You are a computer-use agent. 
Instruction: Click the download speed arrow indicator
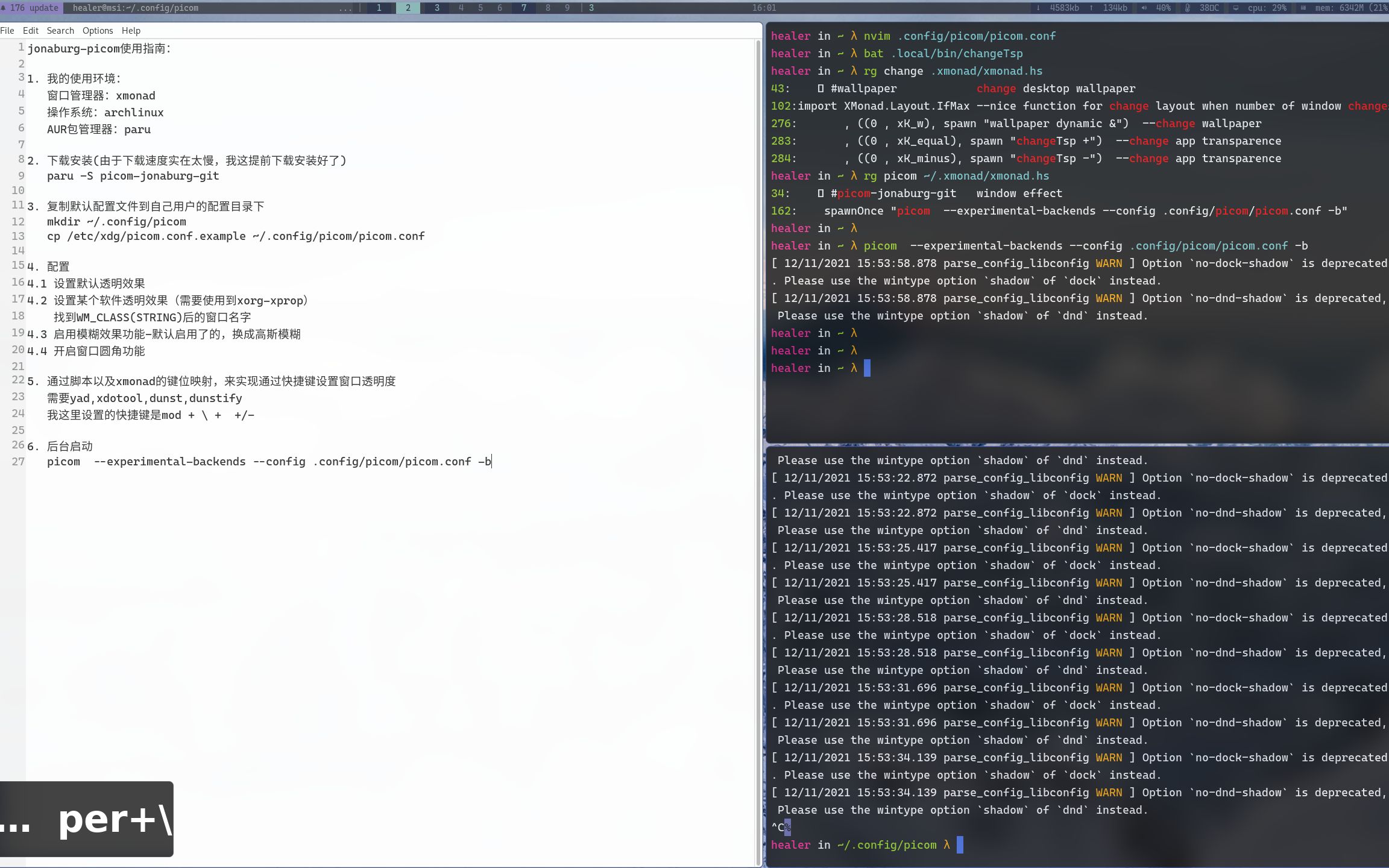pyautogui.click(x=1038, y=8)
